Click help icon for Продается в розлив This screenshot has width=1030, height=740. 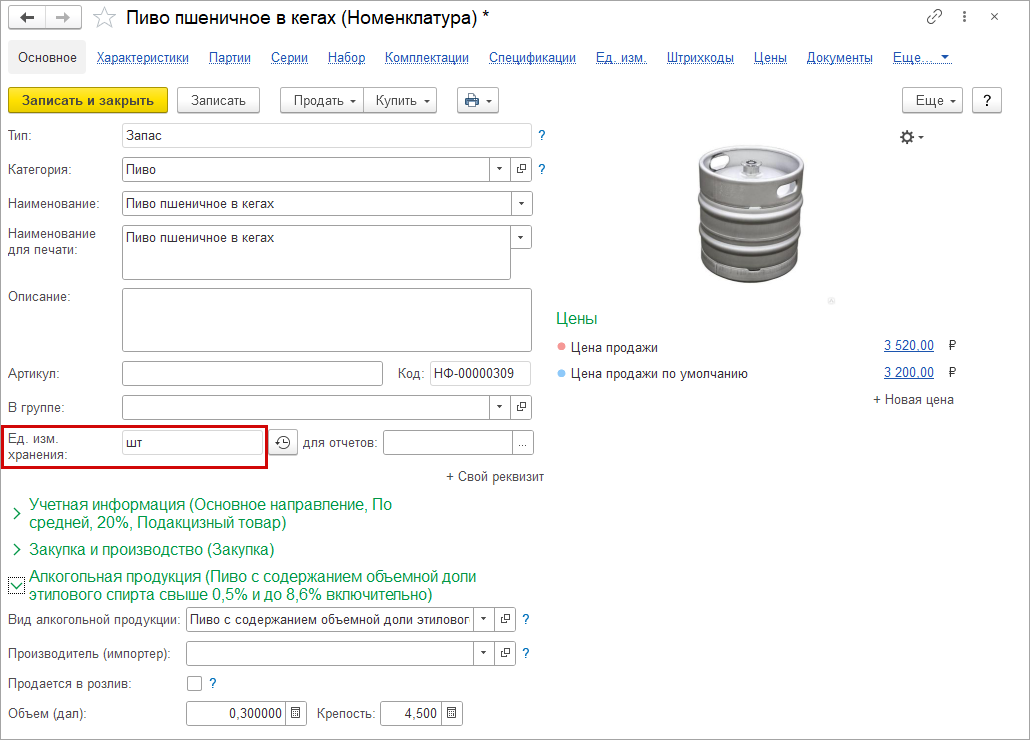click(213, 684)
